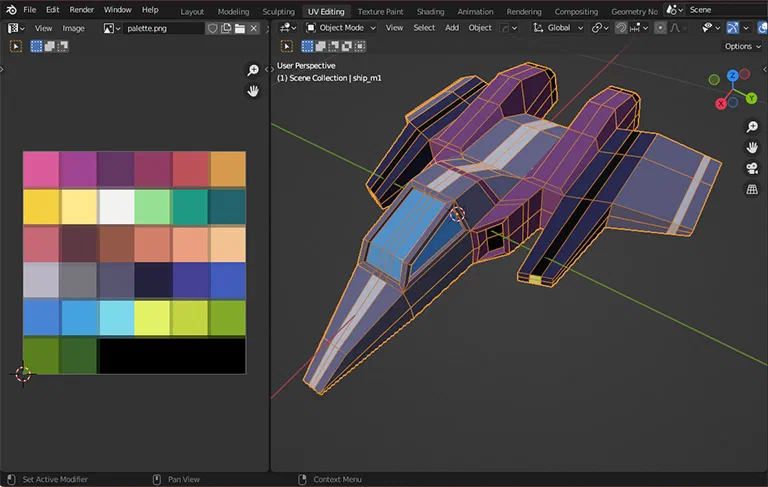Screen dimensions: 768x487
Task: Click zoom magnifier in 3D viewport
Action: [x=752, y=127]
